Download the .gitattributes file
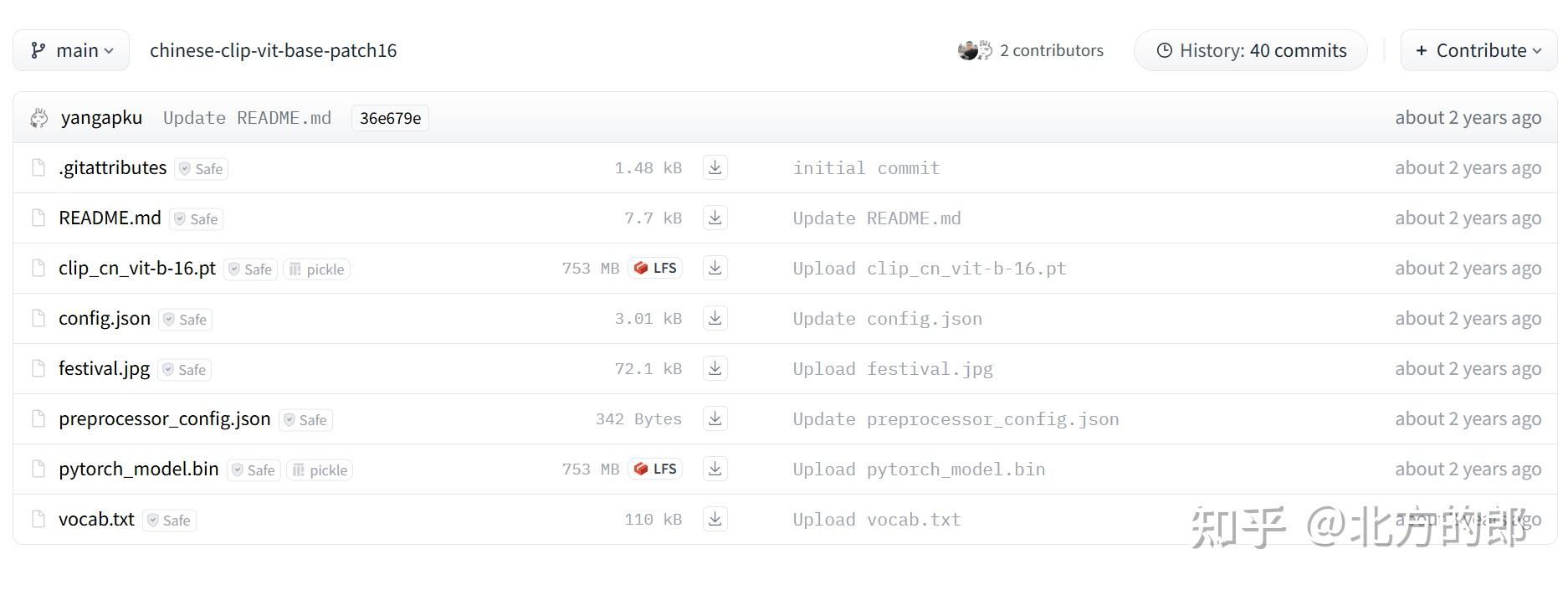Viewport: 1568px width, 590px height. [715, 167]
